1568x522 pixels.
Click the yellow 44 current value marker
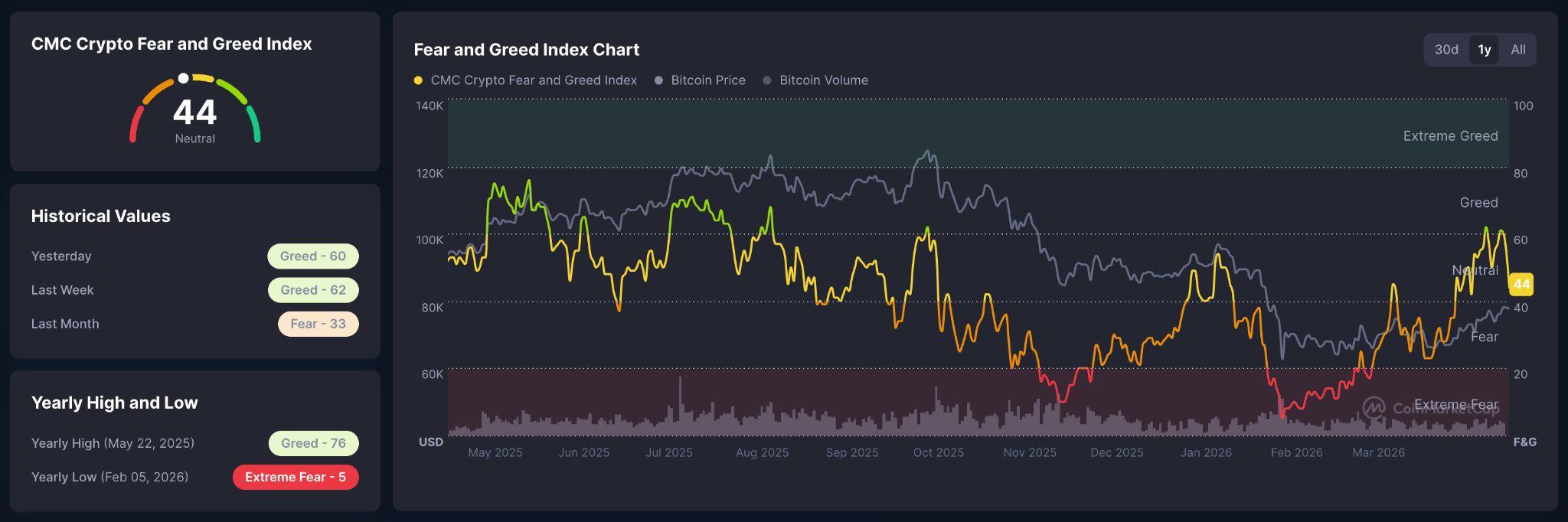[1521, 284]
